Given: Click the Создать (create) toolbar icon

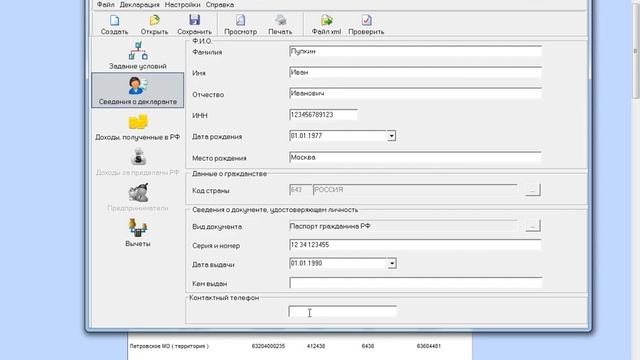Looking at the screenshot, I should click(114, 24).
